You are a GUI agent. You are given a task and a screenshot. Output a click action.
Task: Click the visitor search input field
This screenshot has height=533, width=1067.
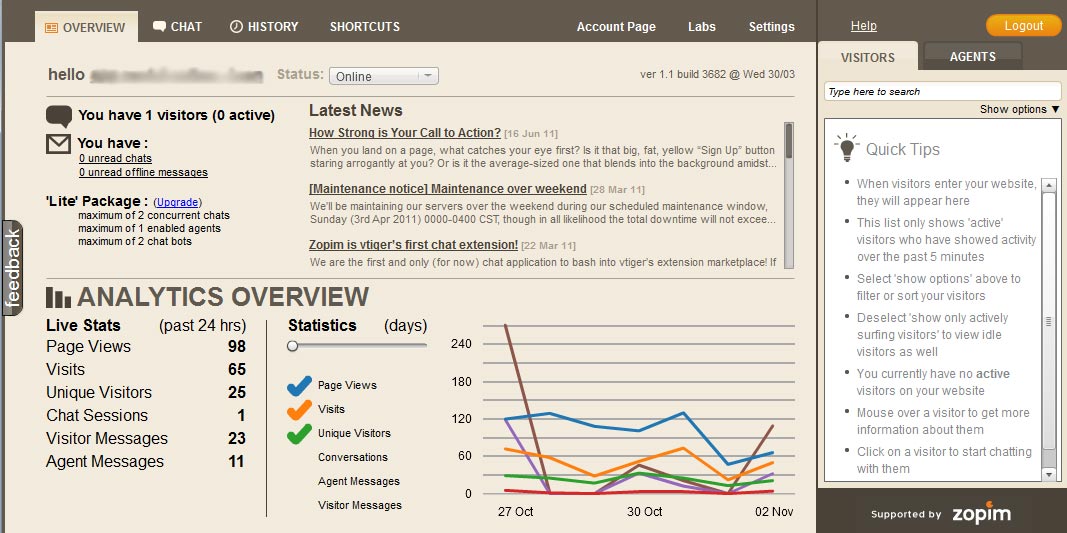[942, 91]
